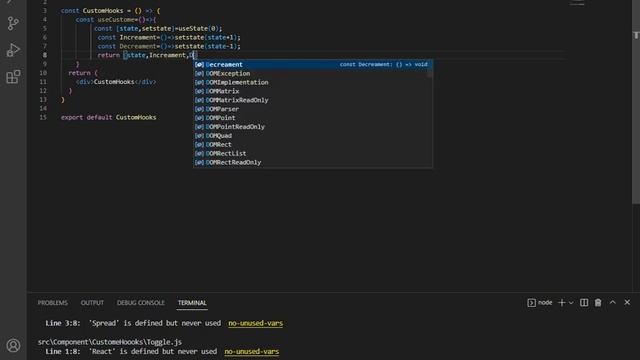The image size is (640, 360).
Task: Switch to the OUTPUT tab
Action: (x=92, y=303)
